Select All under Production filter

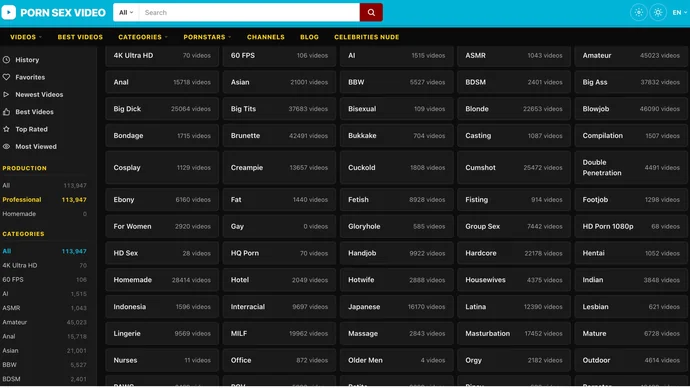tap(44, 185)
